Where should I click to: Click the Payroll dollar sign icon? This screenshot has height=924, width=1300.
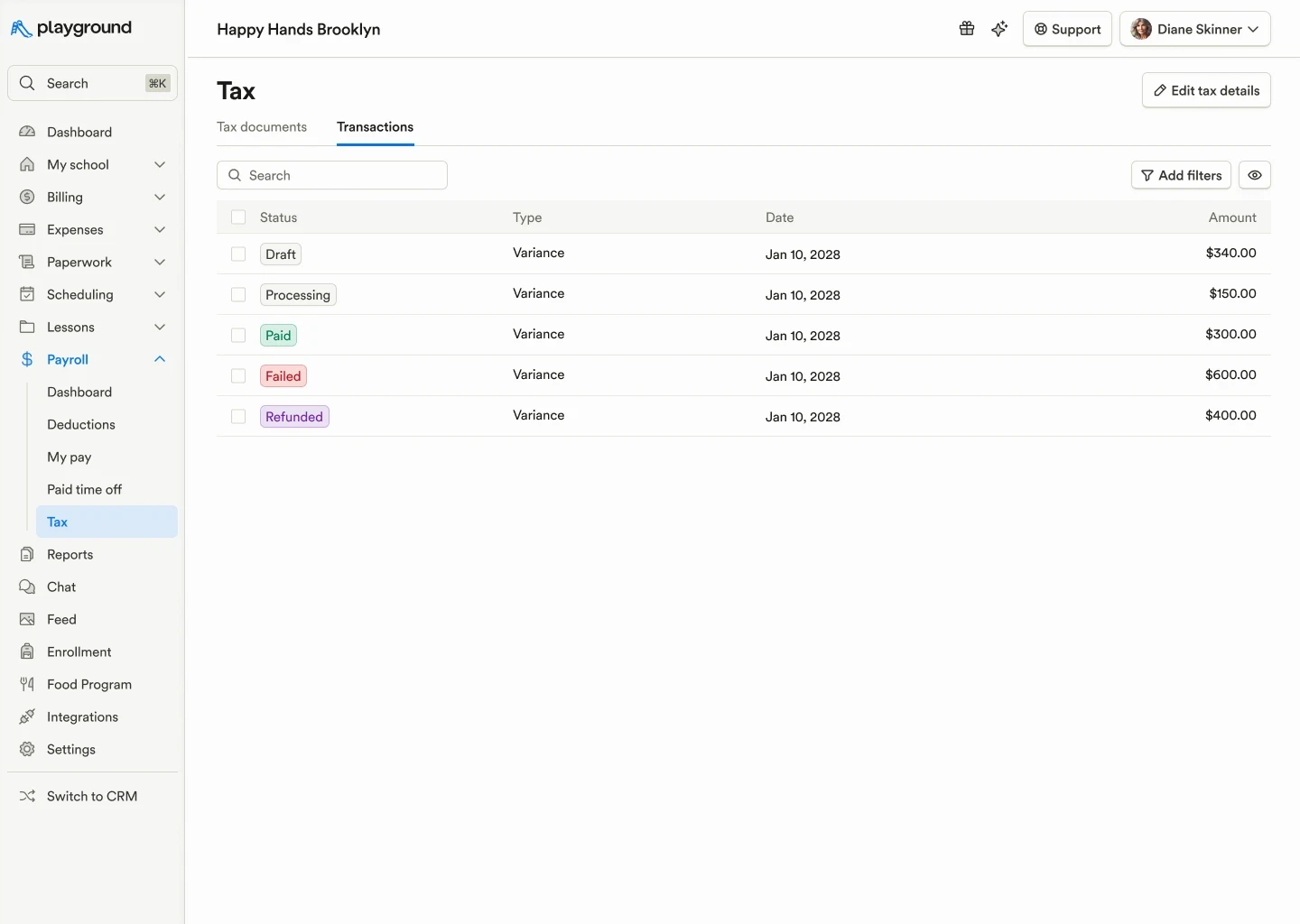pos(27,359)
